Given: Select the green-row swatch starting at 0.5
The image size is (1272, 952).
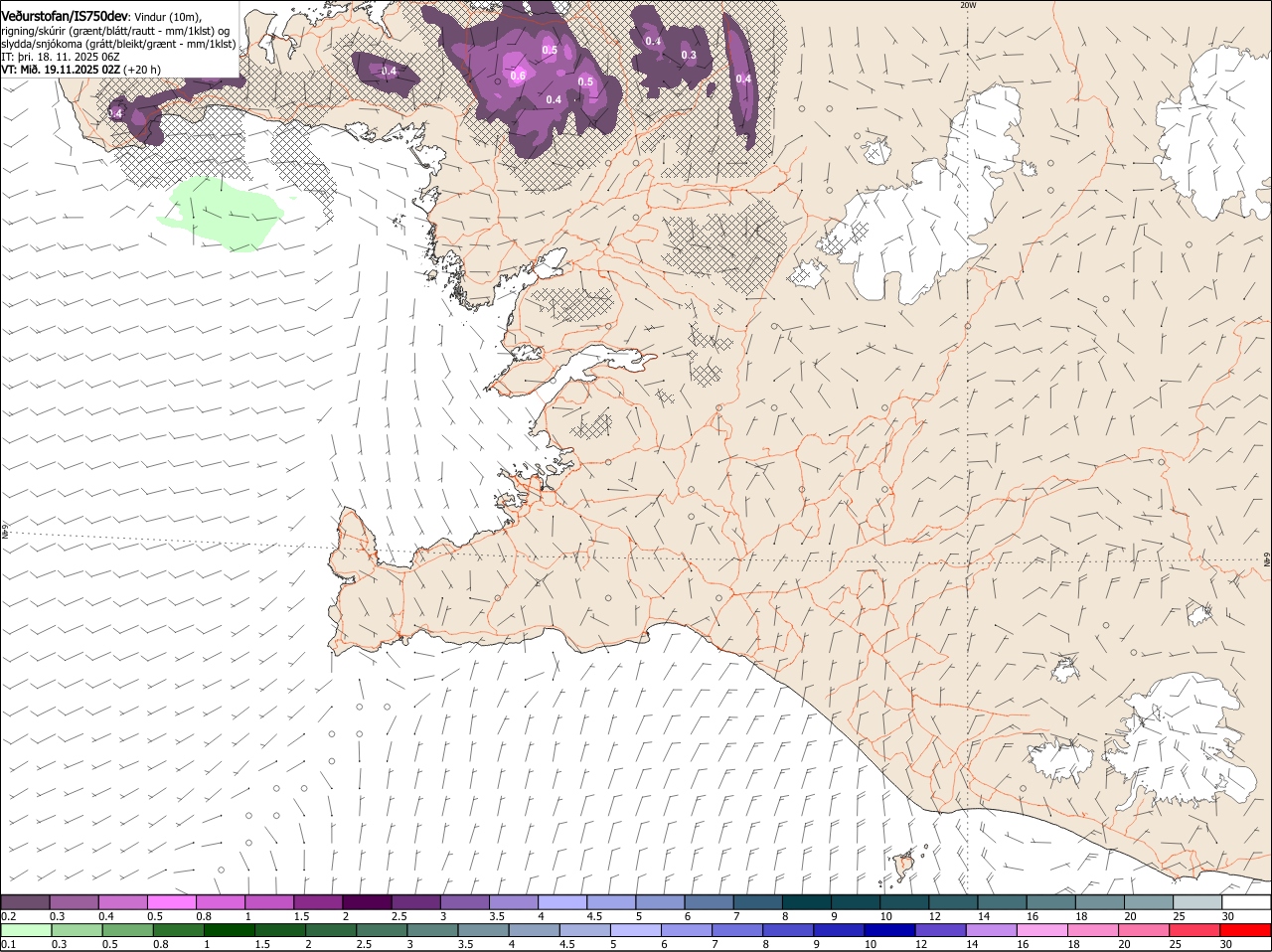Looking at the screenshot, I should (x=127, y=930).
